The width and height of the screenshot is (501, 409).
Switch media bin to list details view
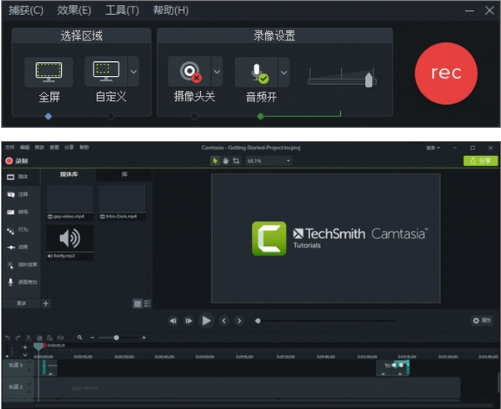(147, 304)
